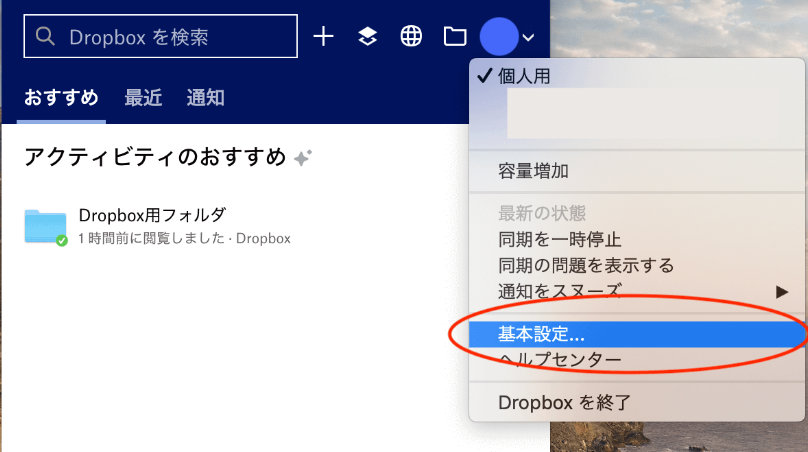This screenshot has height=452, width=808.
Task: Expand the account menu chevron
Action: point(528,37)
